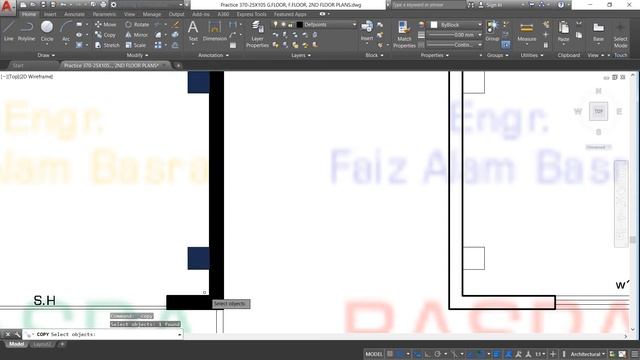Click the Measure tool
The width and height of the screenshot is (640, 360).
tap(527, 31)
